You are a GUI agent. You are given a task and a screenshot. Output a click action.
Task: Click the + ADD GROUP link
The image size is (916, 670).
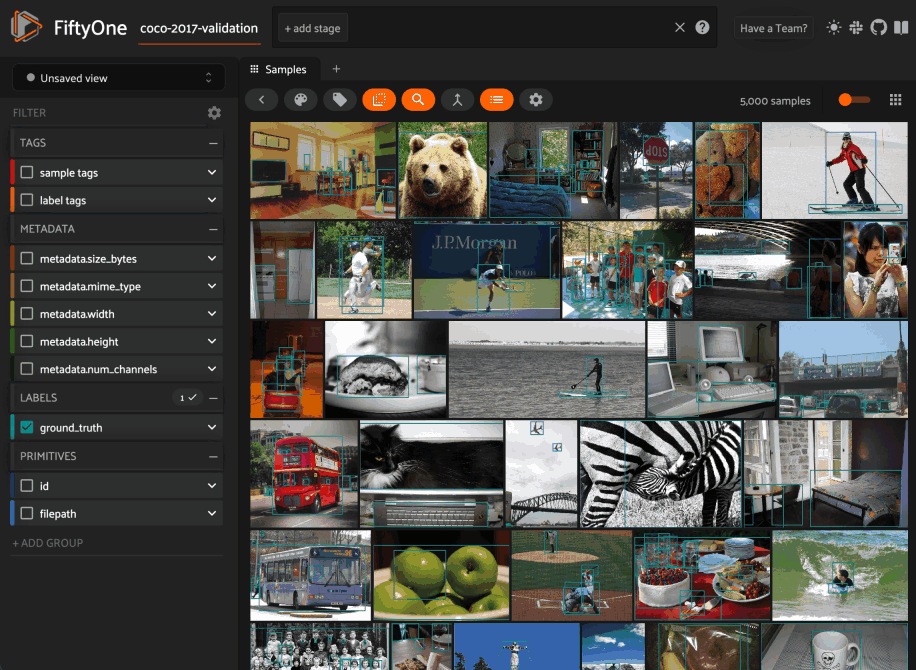click(x=48, y=543)
